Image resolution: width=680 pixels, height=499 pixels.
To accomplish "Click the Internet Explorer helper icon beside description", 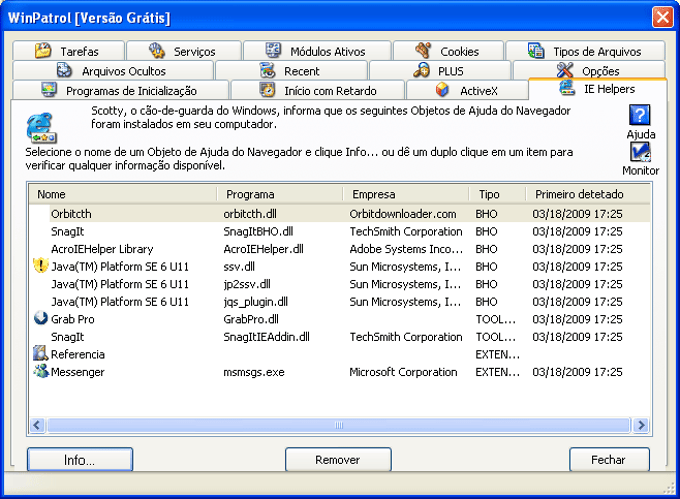I will click(41, 128).
